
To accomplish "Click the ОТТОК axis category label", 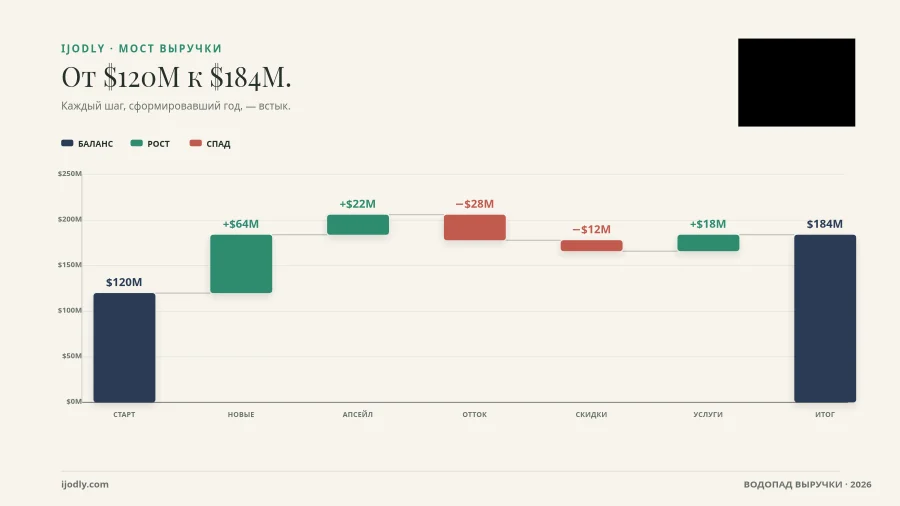I will pyautogui.click(x=475, y=414).
